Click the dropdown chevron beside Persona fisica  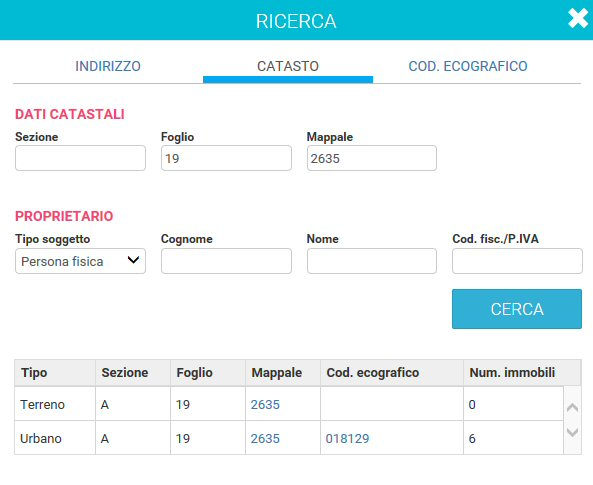[x=133, y=260]
